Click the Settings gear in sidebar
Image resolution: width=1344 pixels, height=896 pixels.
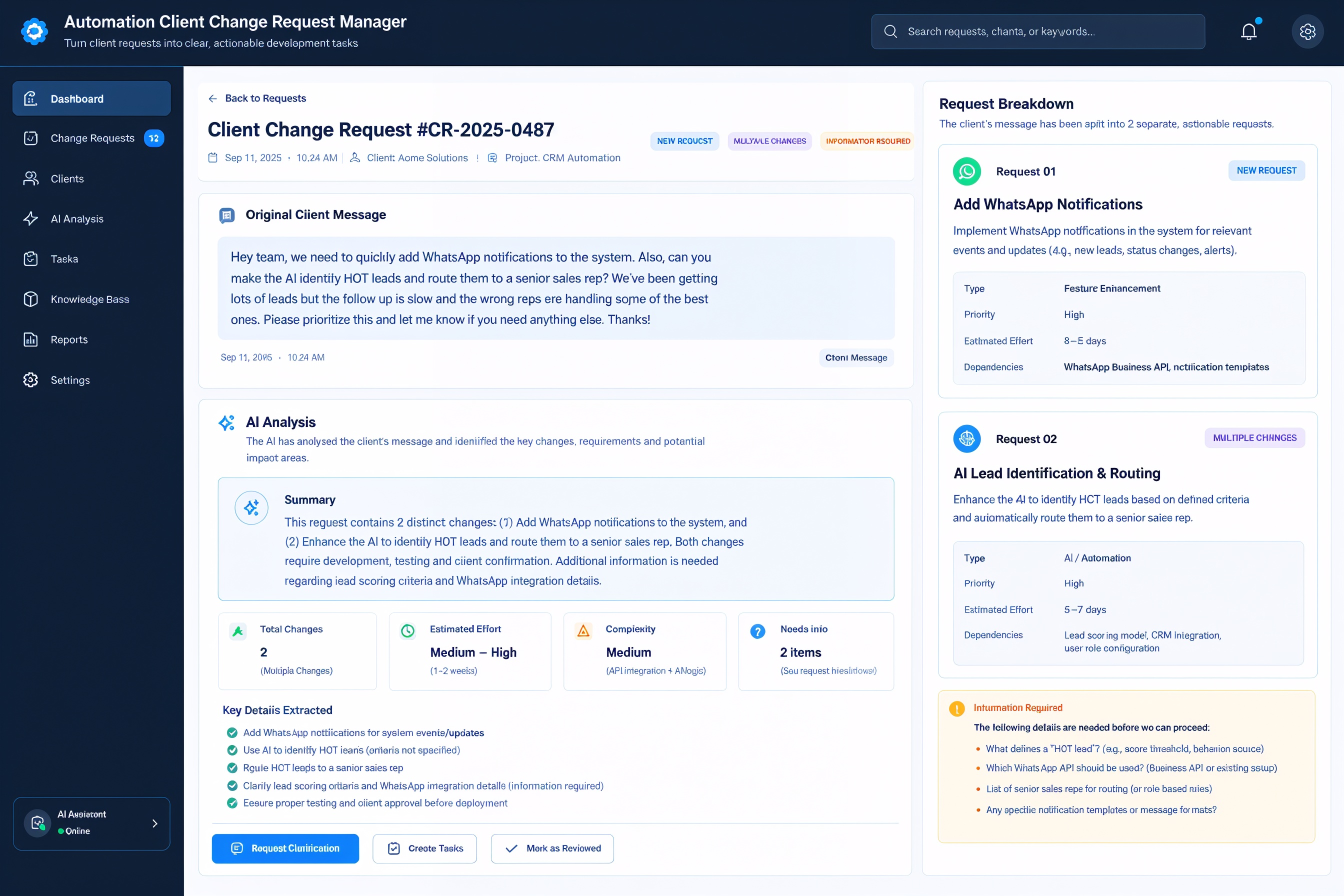click(x=31, y=380)
